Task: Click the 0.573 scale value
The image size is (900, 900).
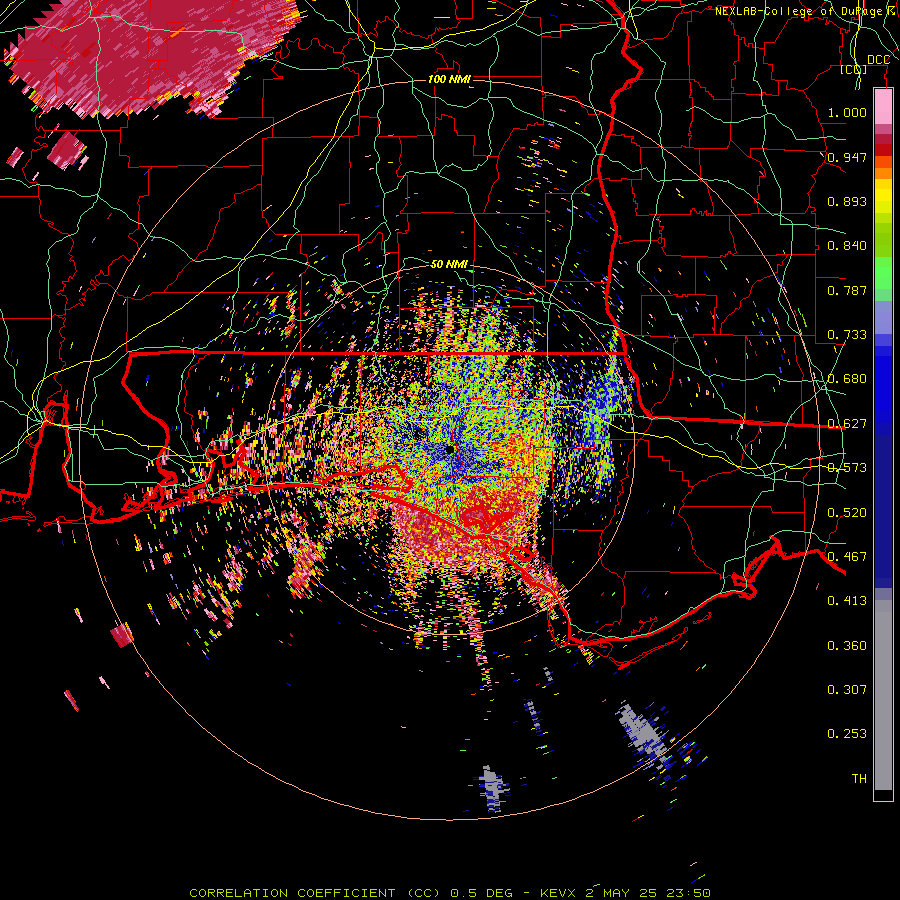Action: coord(847,468)
